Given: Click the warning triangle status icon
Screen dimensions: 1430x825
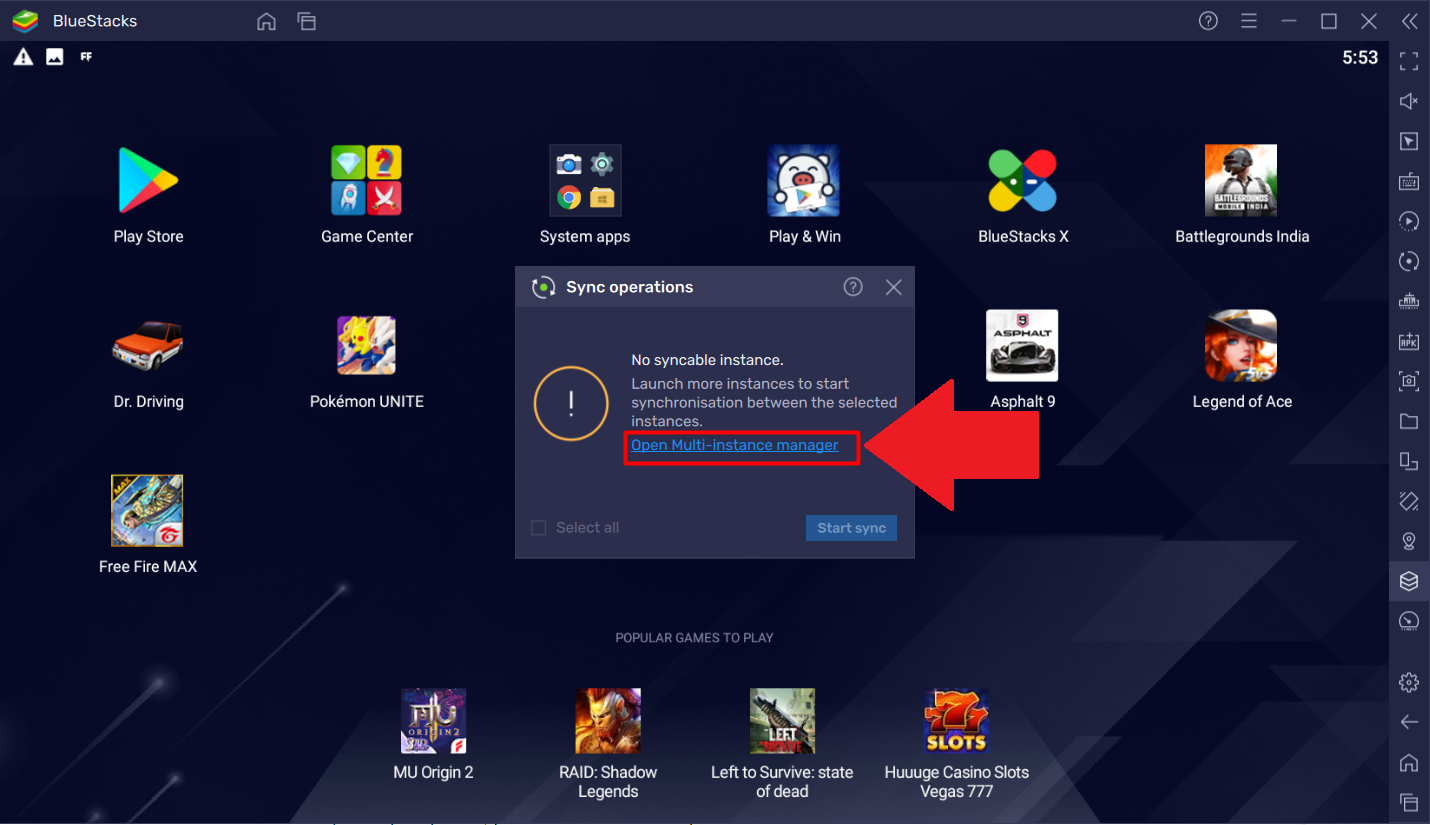Looking at the screenshot, I should pyautogui.click(x=23, y=57).
